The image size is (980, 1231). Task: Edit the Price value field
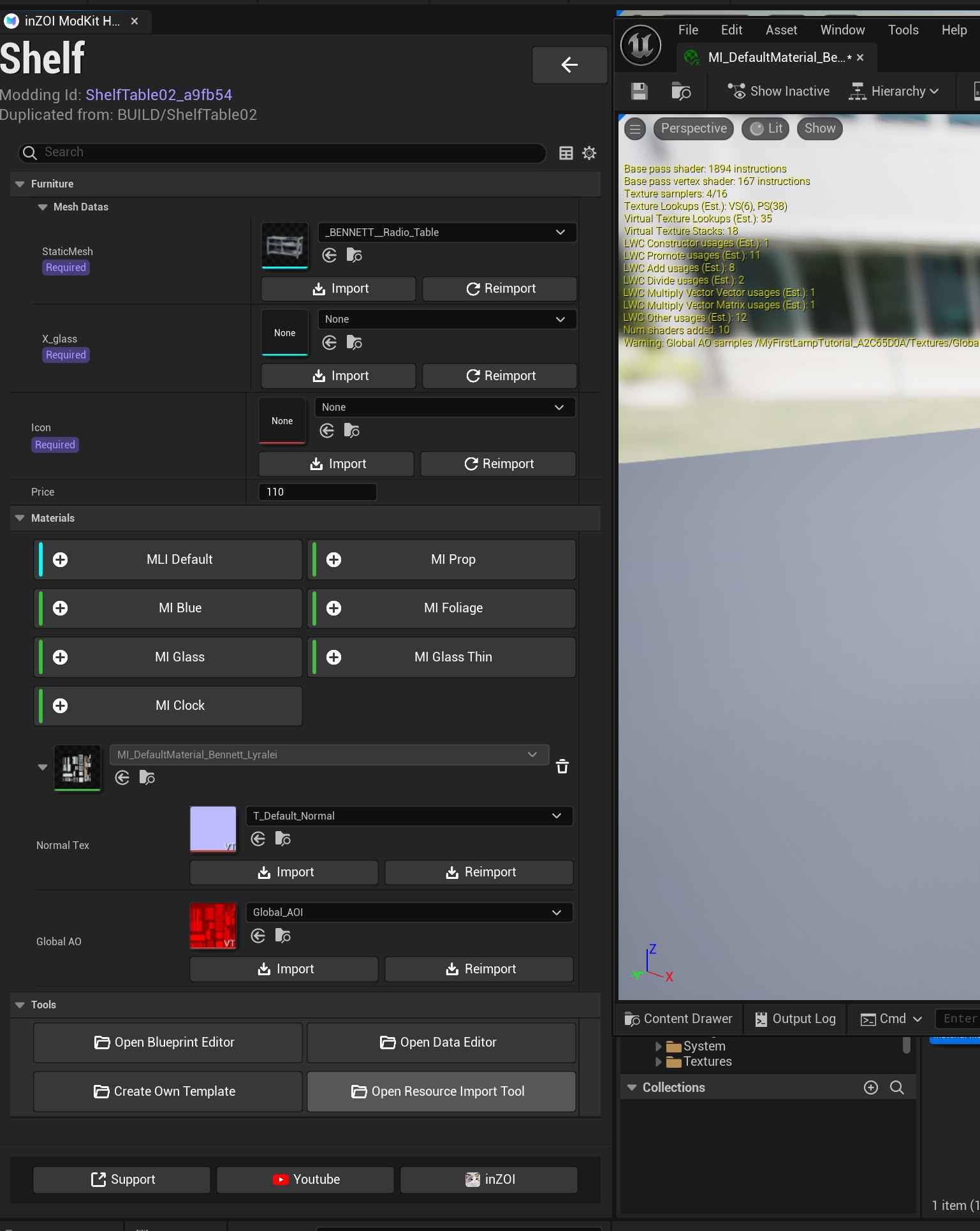pos(318,492)
